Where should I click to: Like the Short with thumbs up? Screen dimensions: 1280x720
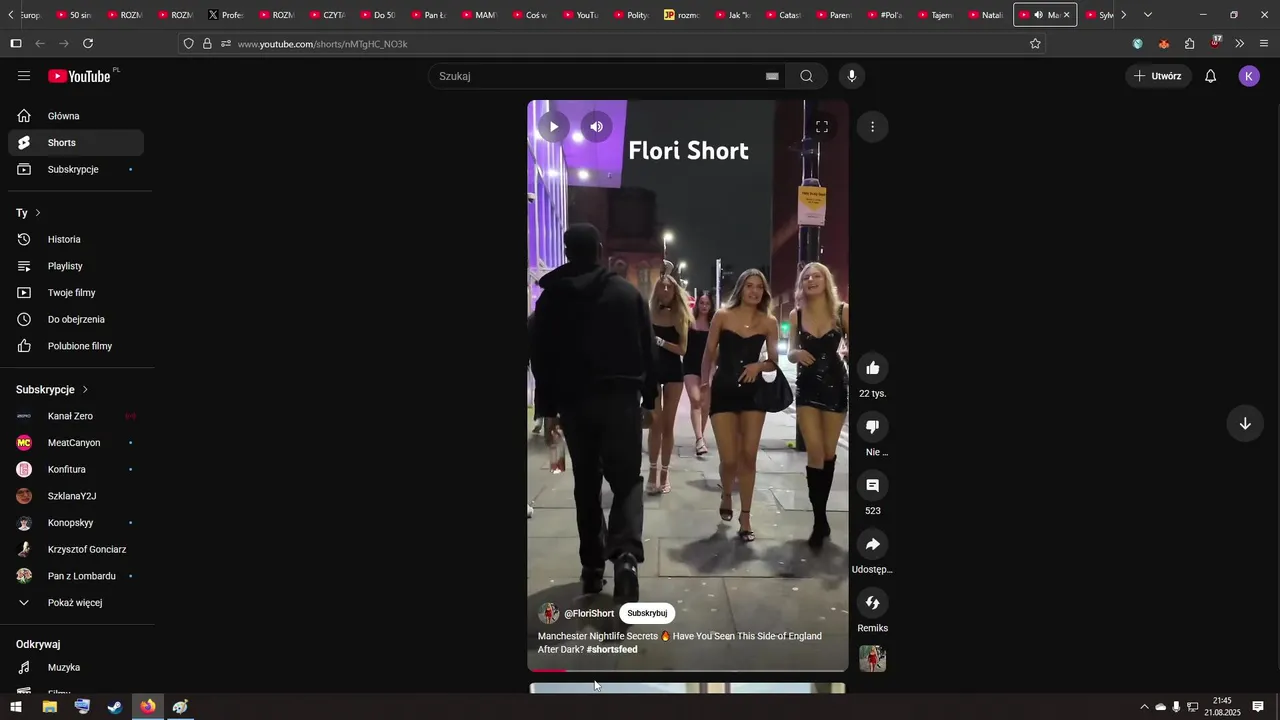pos(873,368)
